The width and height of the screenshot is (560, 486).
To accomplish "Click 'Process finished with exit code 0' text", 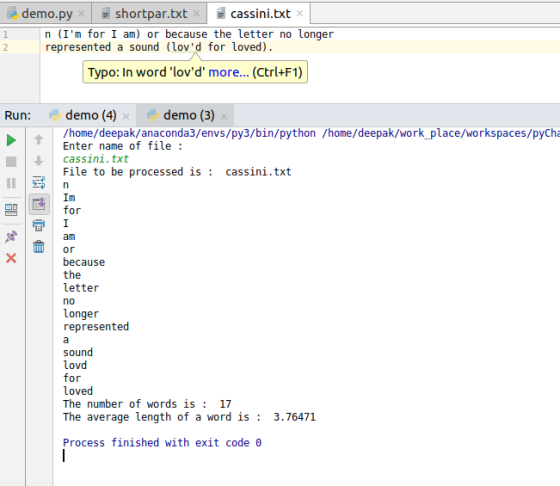I will click(162, 443).
